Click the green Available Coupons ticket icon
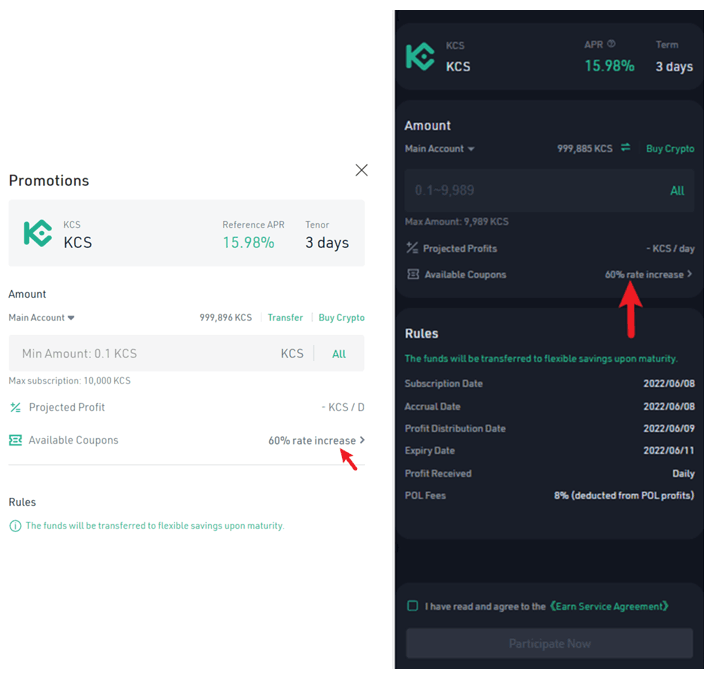 pos(15,440)
